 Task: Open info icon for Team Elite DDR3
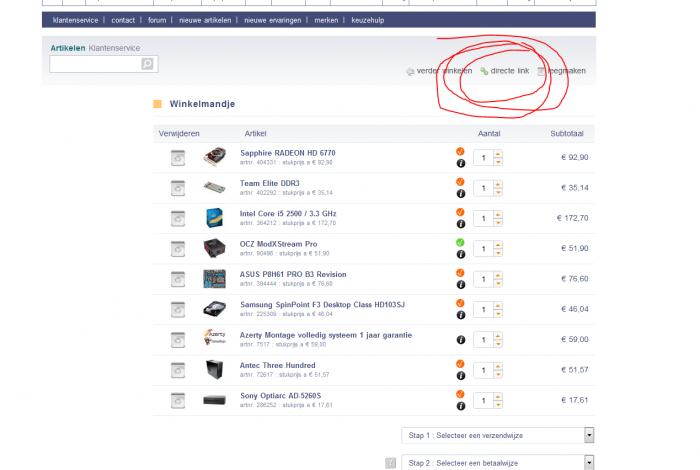pos(461,194)
